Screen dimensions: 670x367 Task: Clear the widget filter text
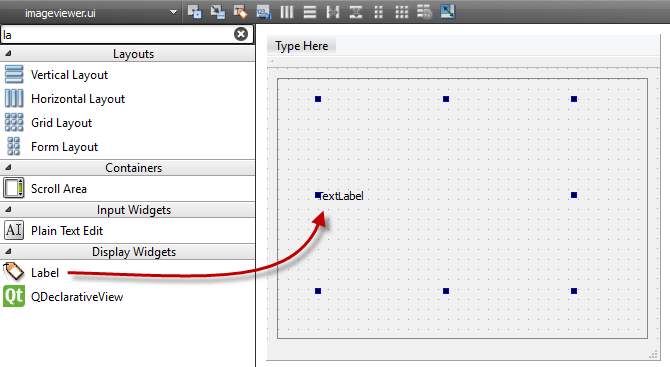(x=241, y=34)
